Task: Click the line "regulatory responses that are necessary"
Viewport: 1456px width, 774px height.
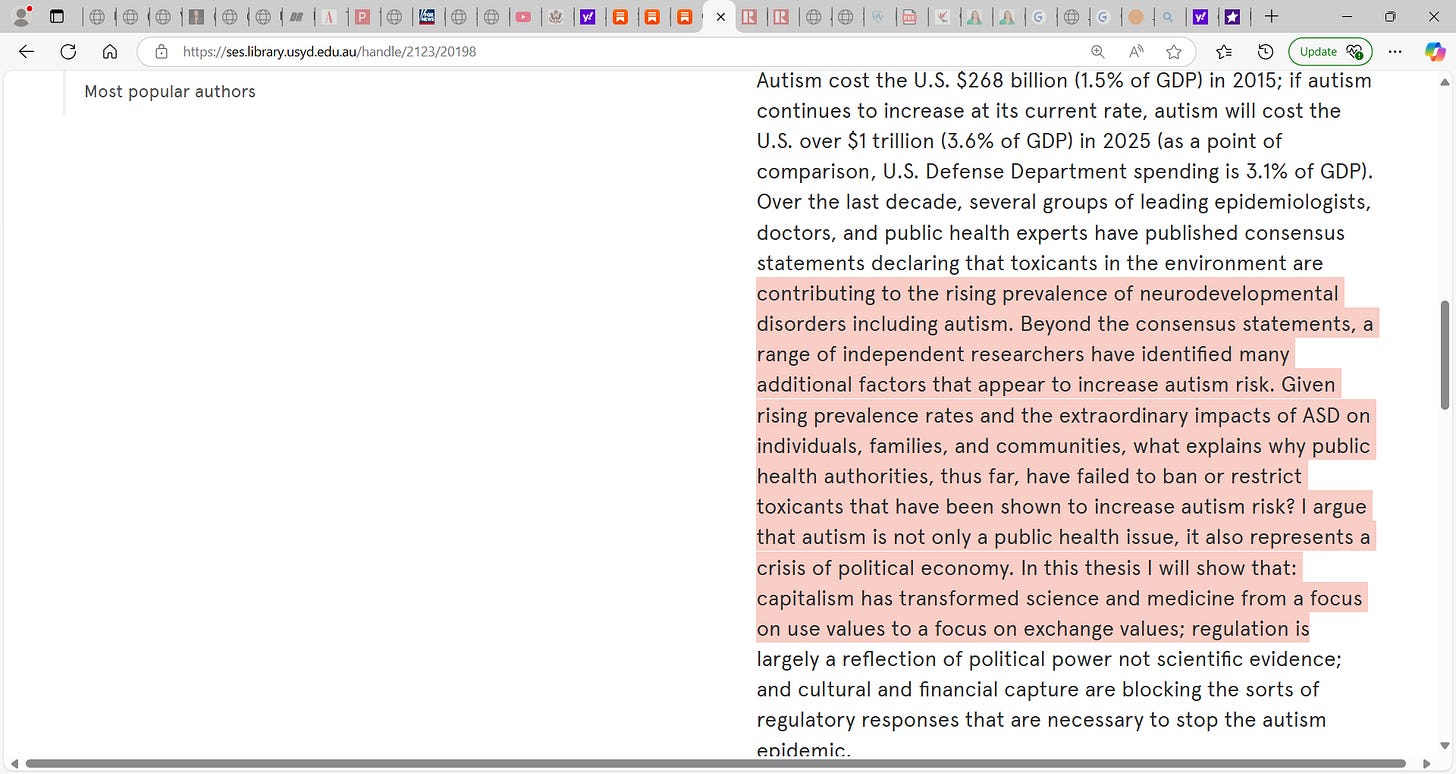Action: click(x=1042, y=721)
